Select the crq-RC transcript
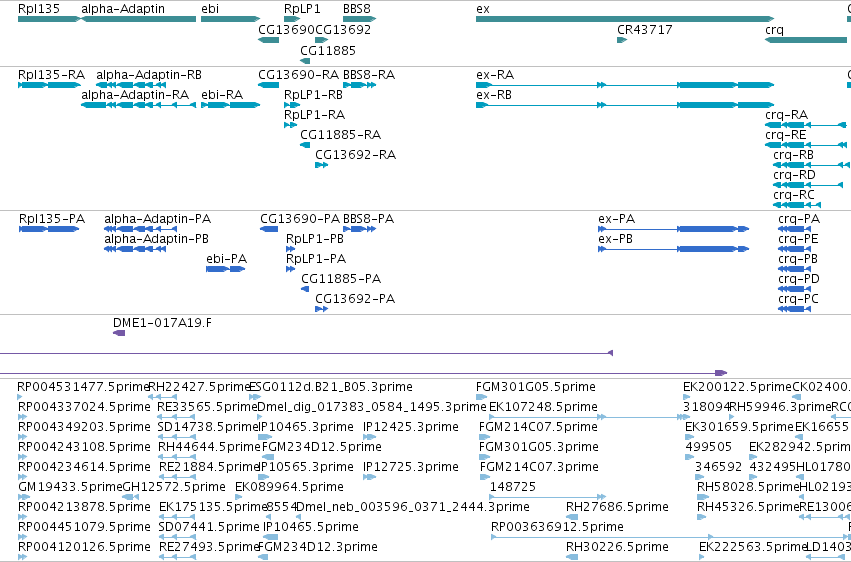851x562 pixels. point(797,205)
